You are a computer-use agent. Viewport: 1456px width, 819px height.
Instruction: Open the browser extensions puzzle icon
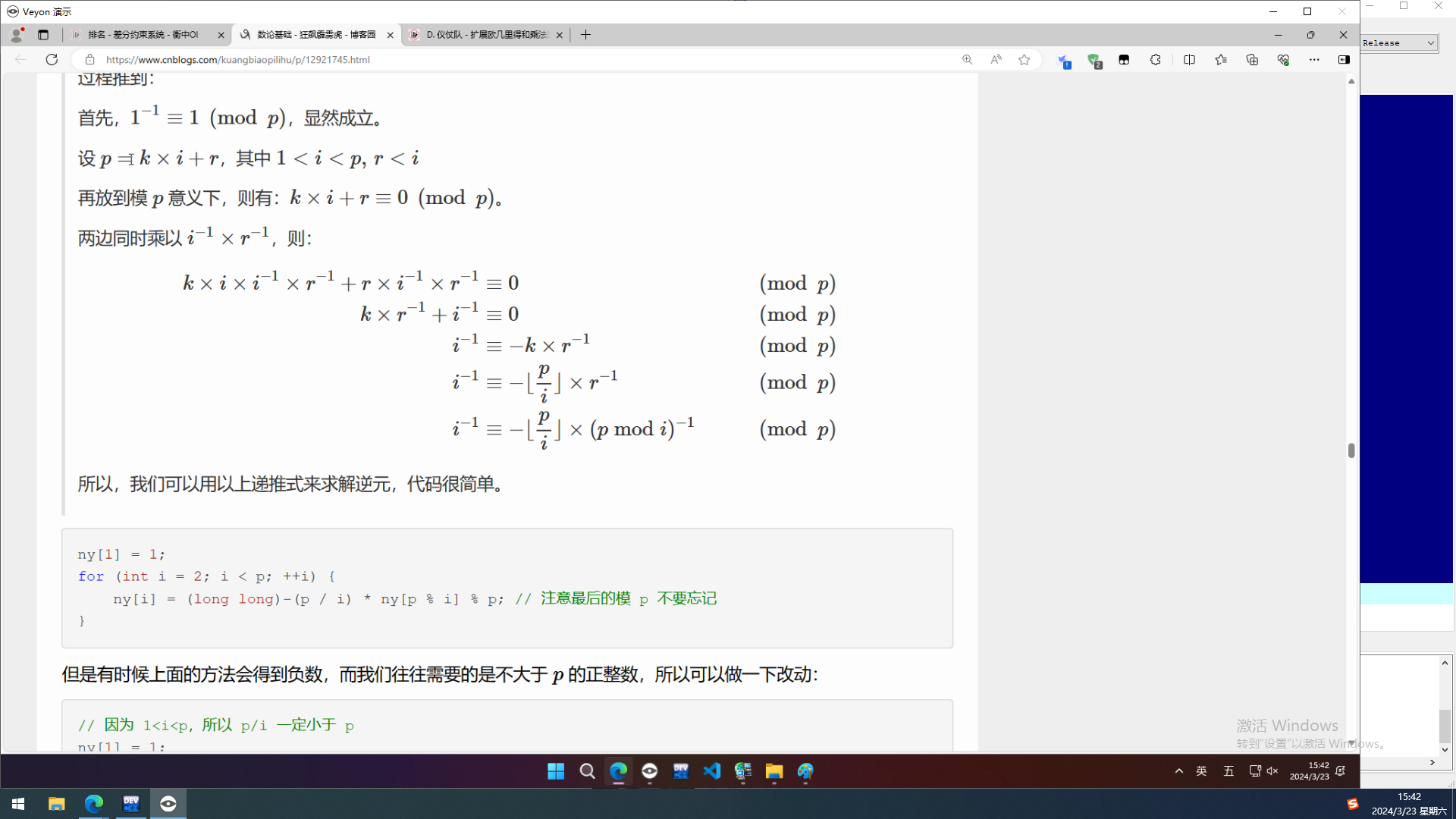1155,59
